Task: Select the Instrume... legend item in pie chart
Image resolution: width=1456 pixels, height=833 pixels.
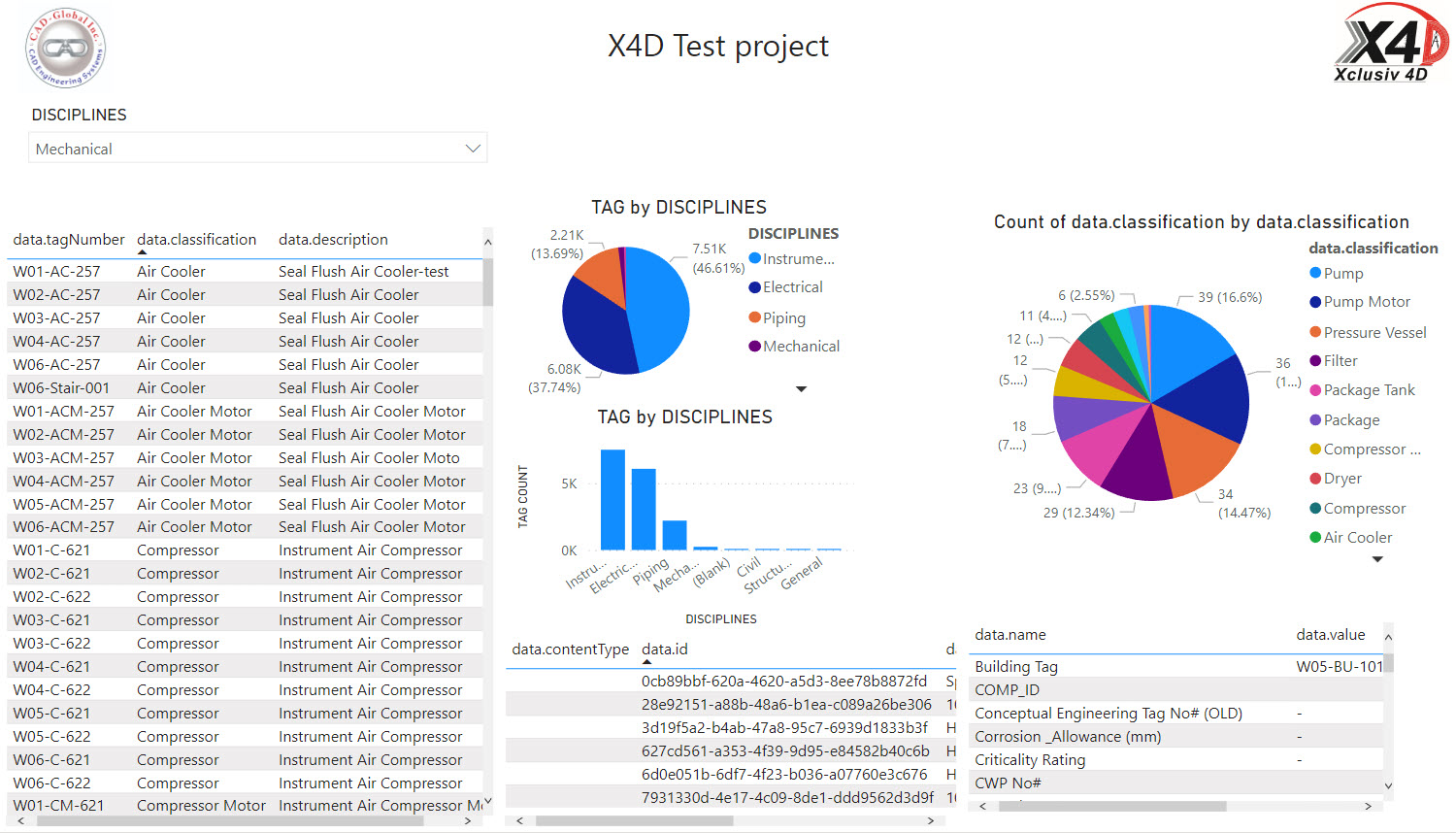Action: [x=792, y=258]
